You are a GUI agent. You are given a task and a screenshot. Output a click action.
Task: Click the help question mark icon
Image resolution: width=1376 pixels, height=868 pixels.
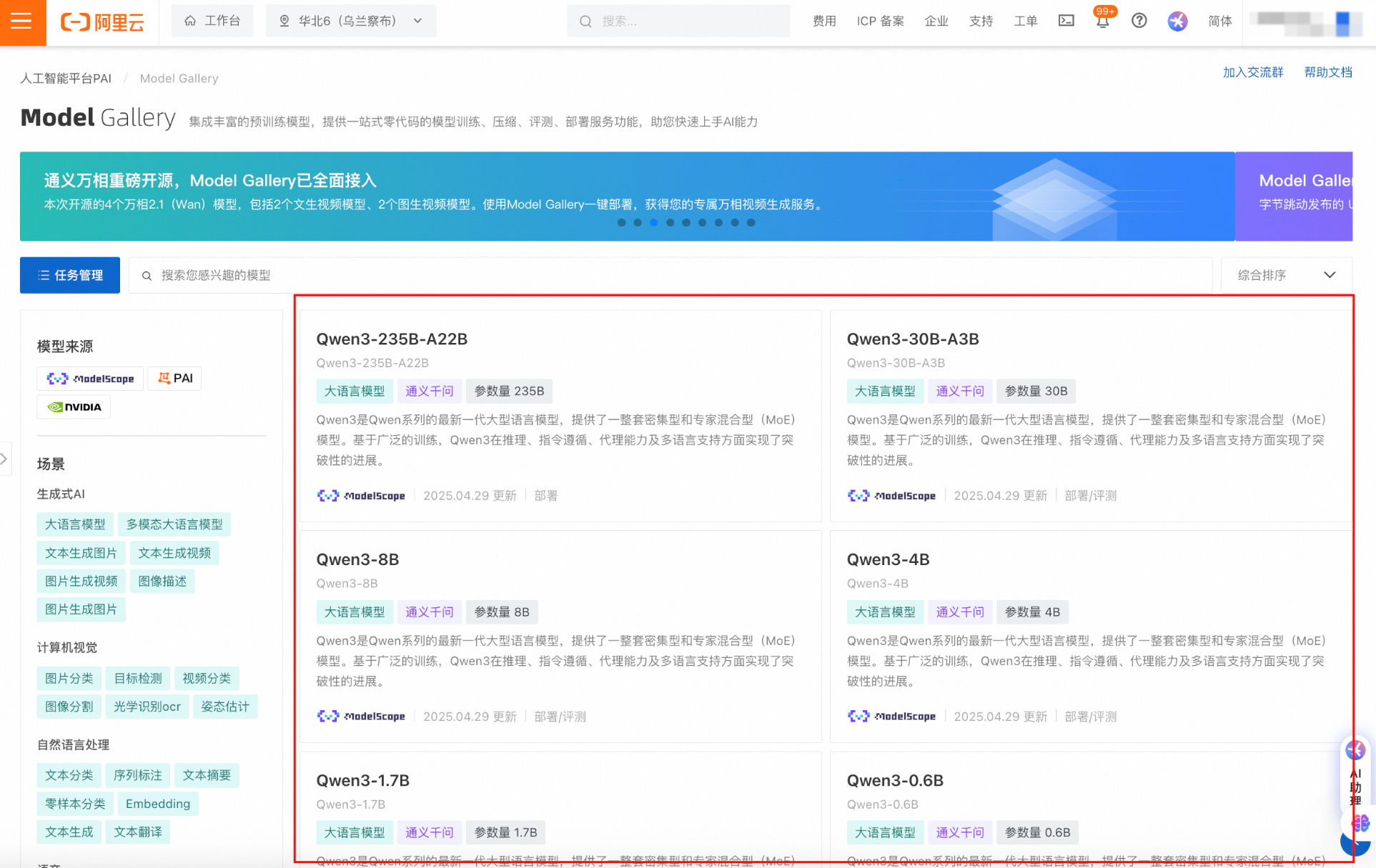1139,21
